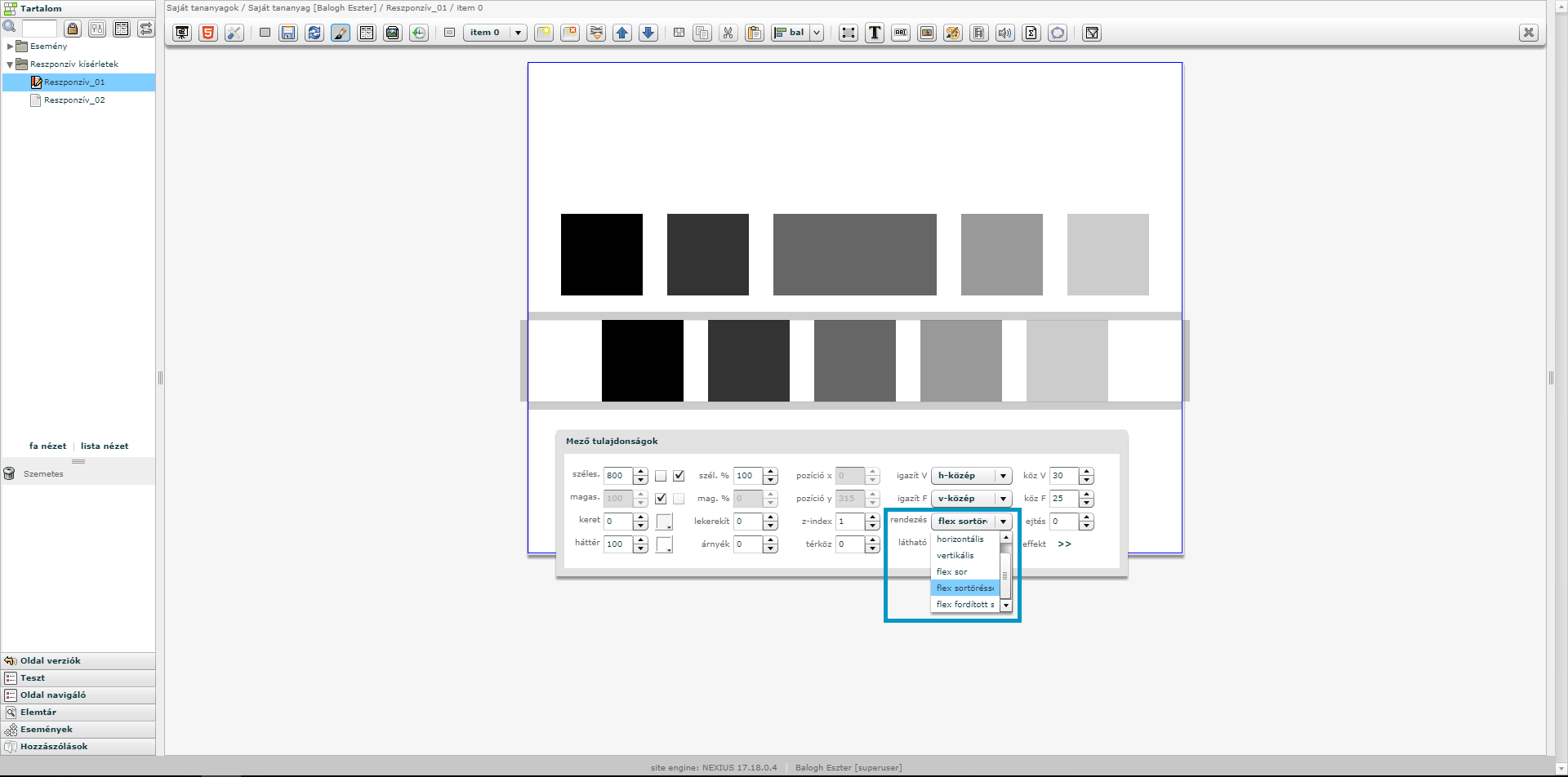
Task: Select flex sor in the dropdown list
Action: click(x=951, y=572)
